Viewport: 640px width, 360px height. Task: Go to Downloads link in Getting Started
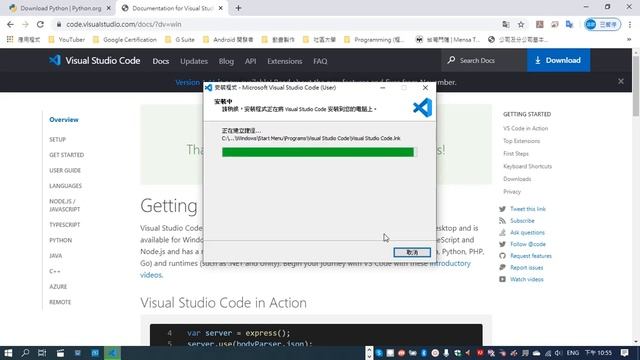517,179
